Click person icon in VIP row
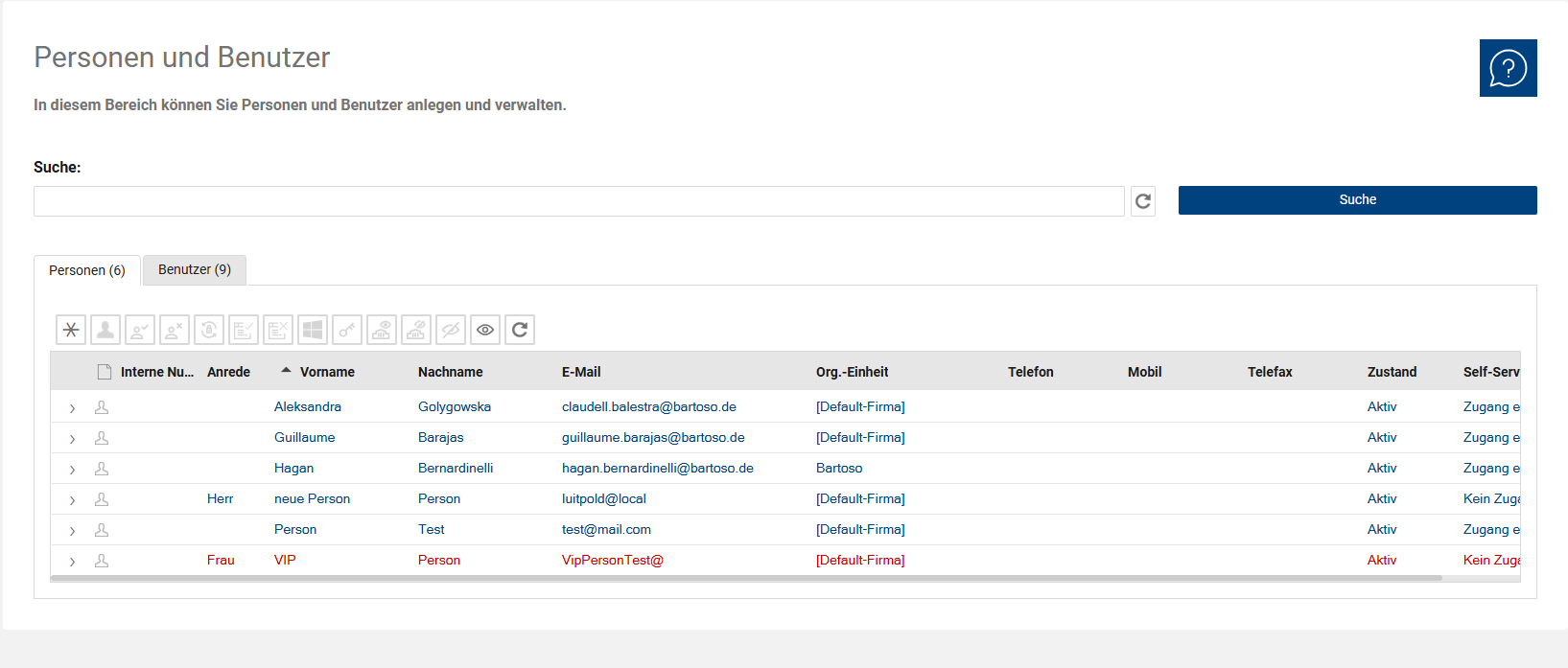This screenshot has width=1568, height=668. [102, 561]
